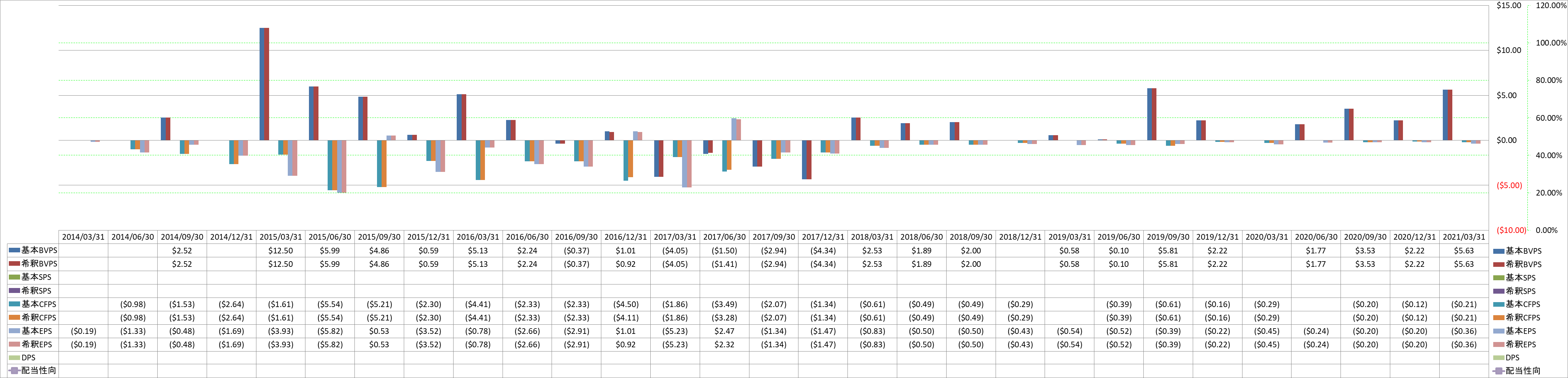Click the DPS row header in the data table

[x=33, y=358]
